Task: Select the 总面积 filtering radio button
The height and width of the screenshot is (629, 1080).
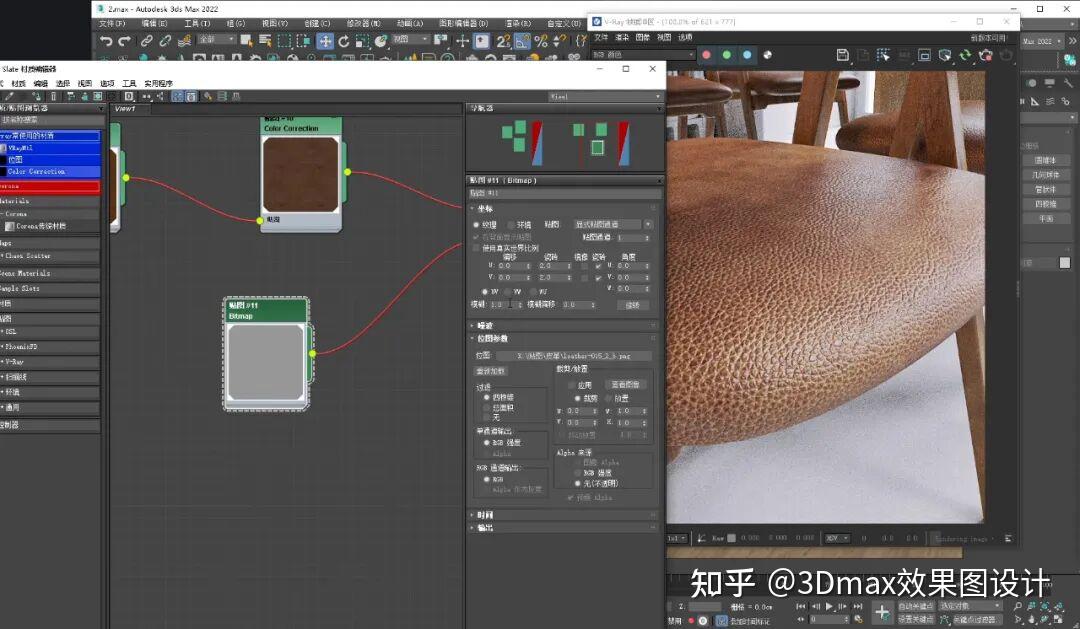Action: [486, 408]
